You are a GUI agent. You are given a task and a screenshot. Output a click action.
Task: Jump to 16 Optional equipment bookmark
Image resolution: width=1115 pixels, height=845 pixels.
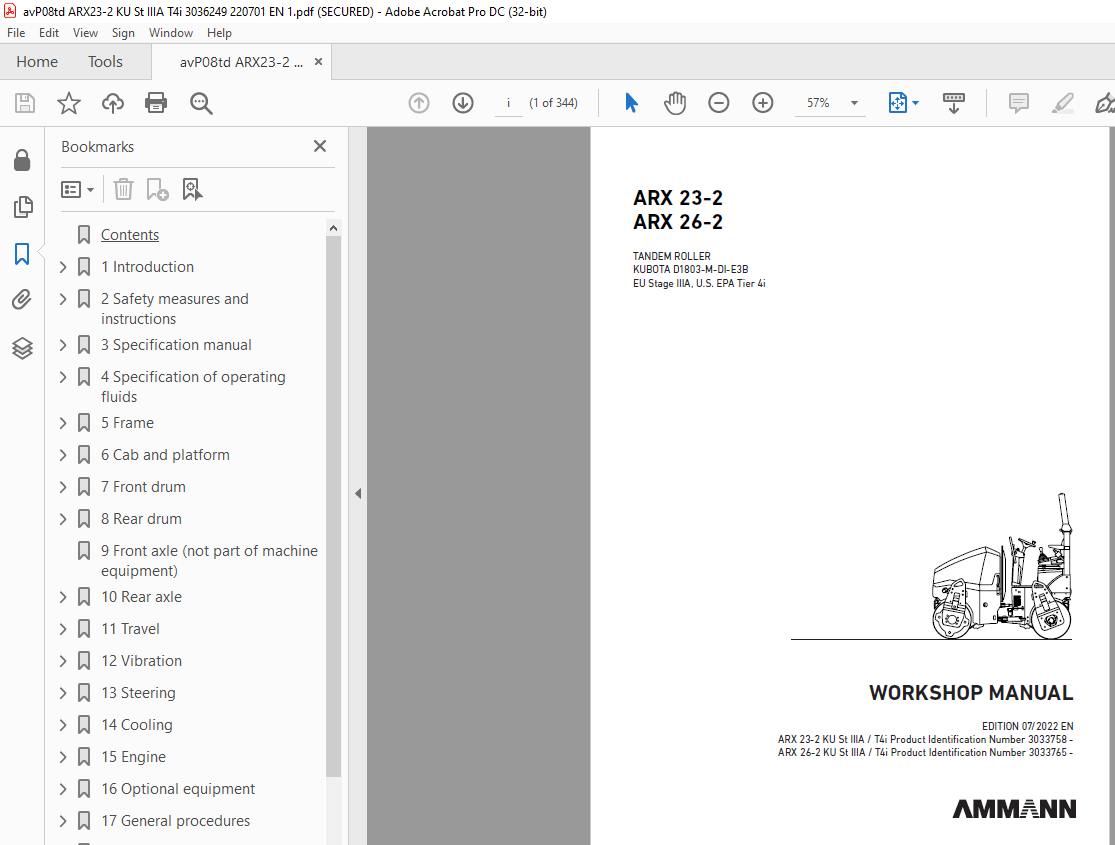point(178,789)
